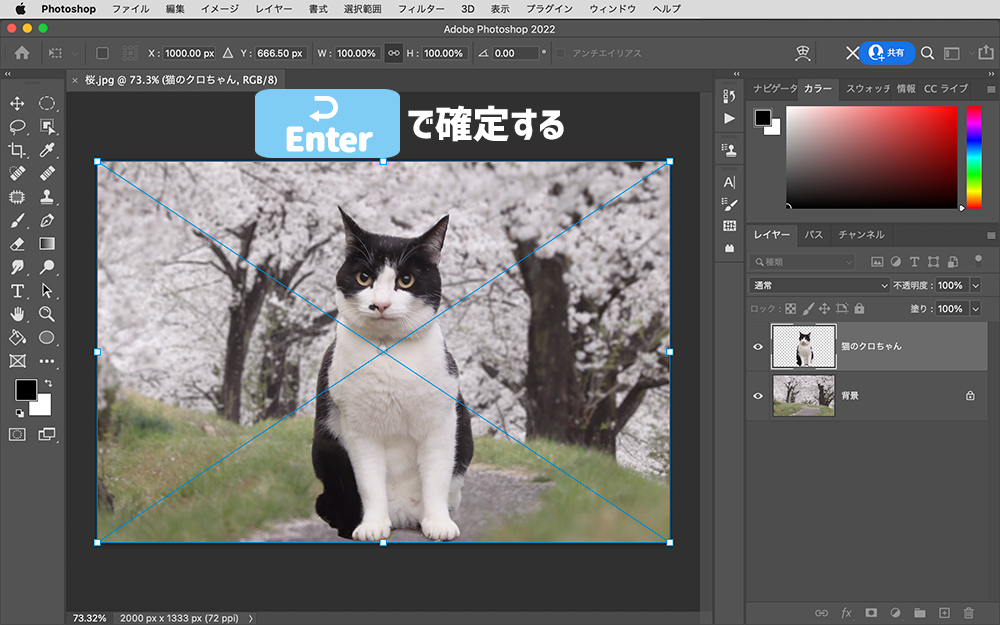Open the workspace switcher

click(x=952, y=54)
